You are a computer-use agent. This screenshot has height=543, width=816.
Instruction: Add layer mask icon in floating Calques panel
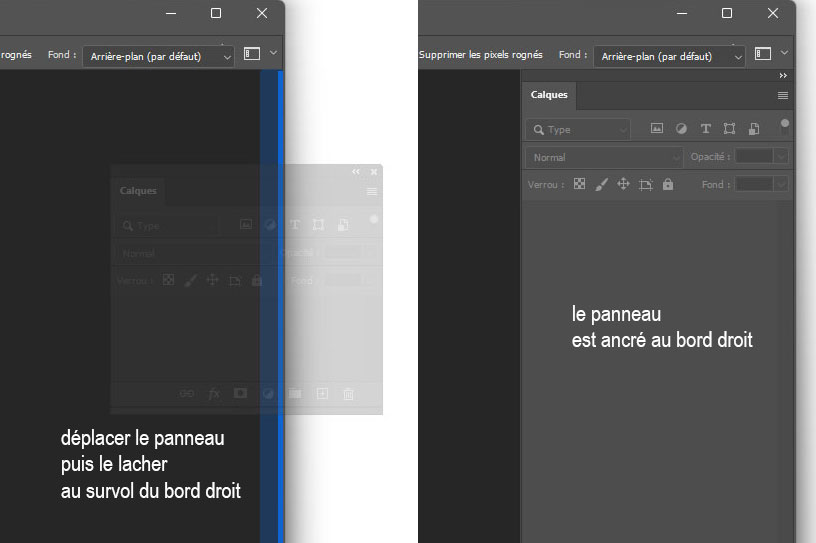[x=240, y=393]
